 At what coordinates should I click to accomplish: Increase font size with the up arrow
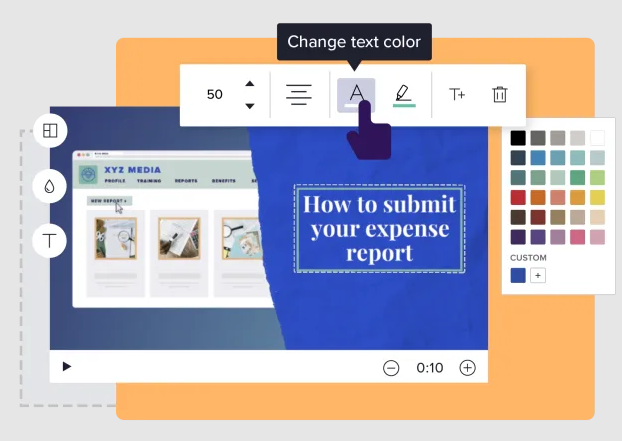(250, 84)
